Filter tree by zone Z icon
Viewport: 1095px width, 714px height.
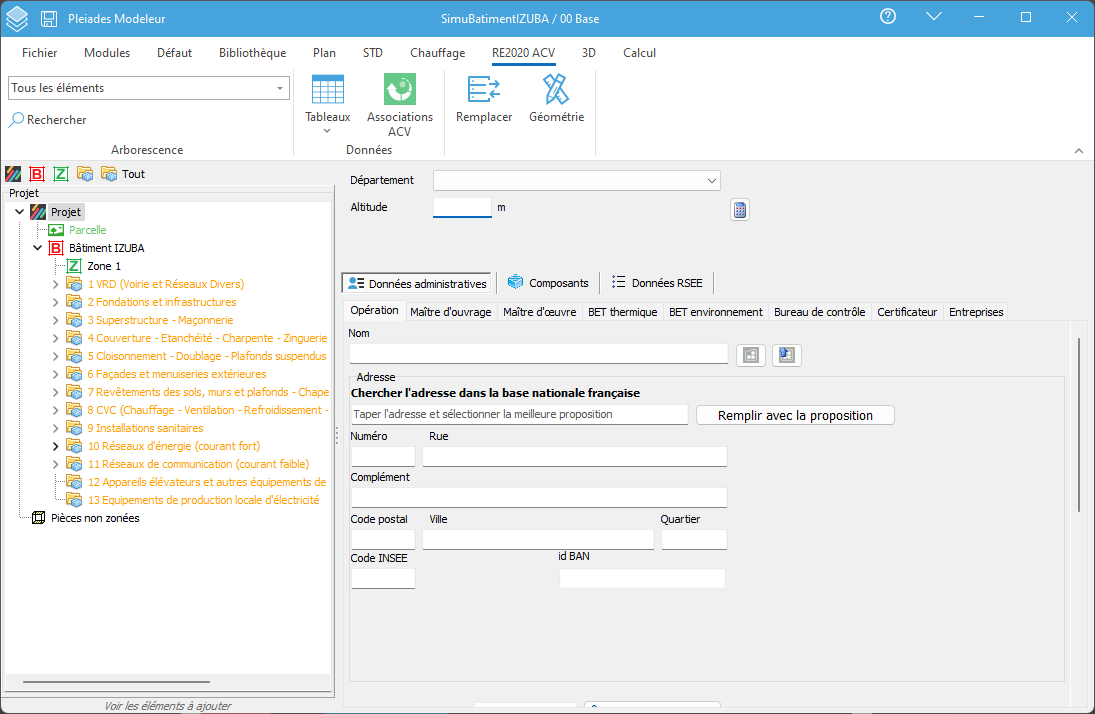[61, 174]
